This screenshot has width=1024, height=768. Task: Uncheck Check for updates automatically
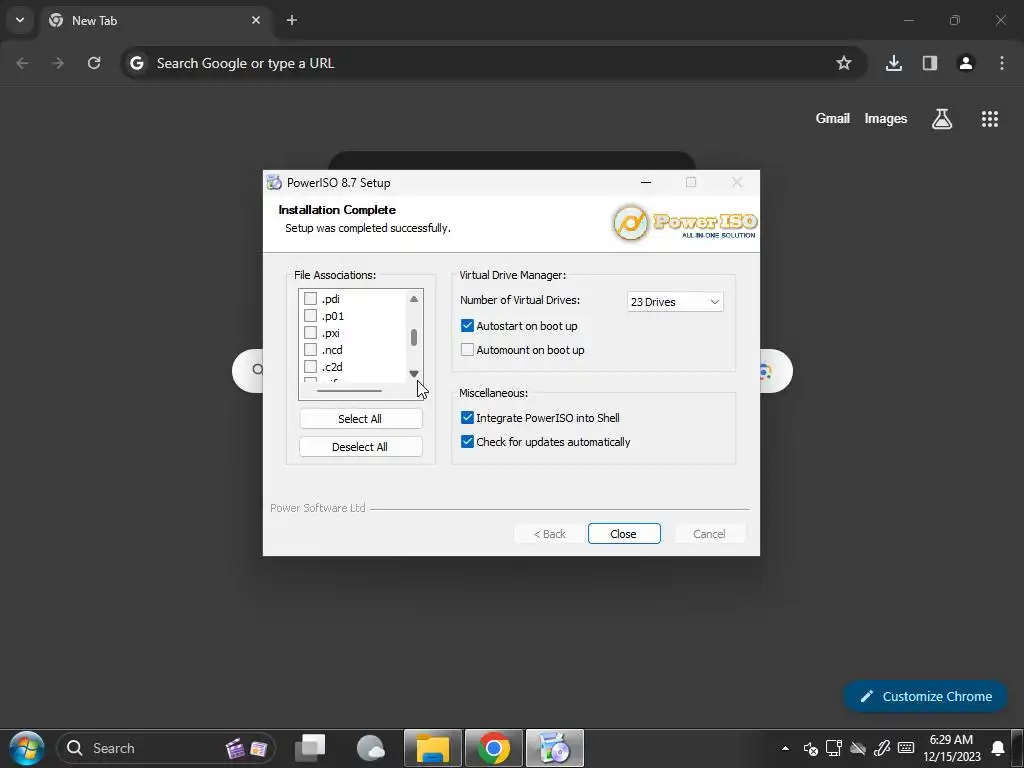click(467, 441)
